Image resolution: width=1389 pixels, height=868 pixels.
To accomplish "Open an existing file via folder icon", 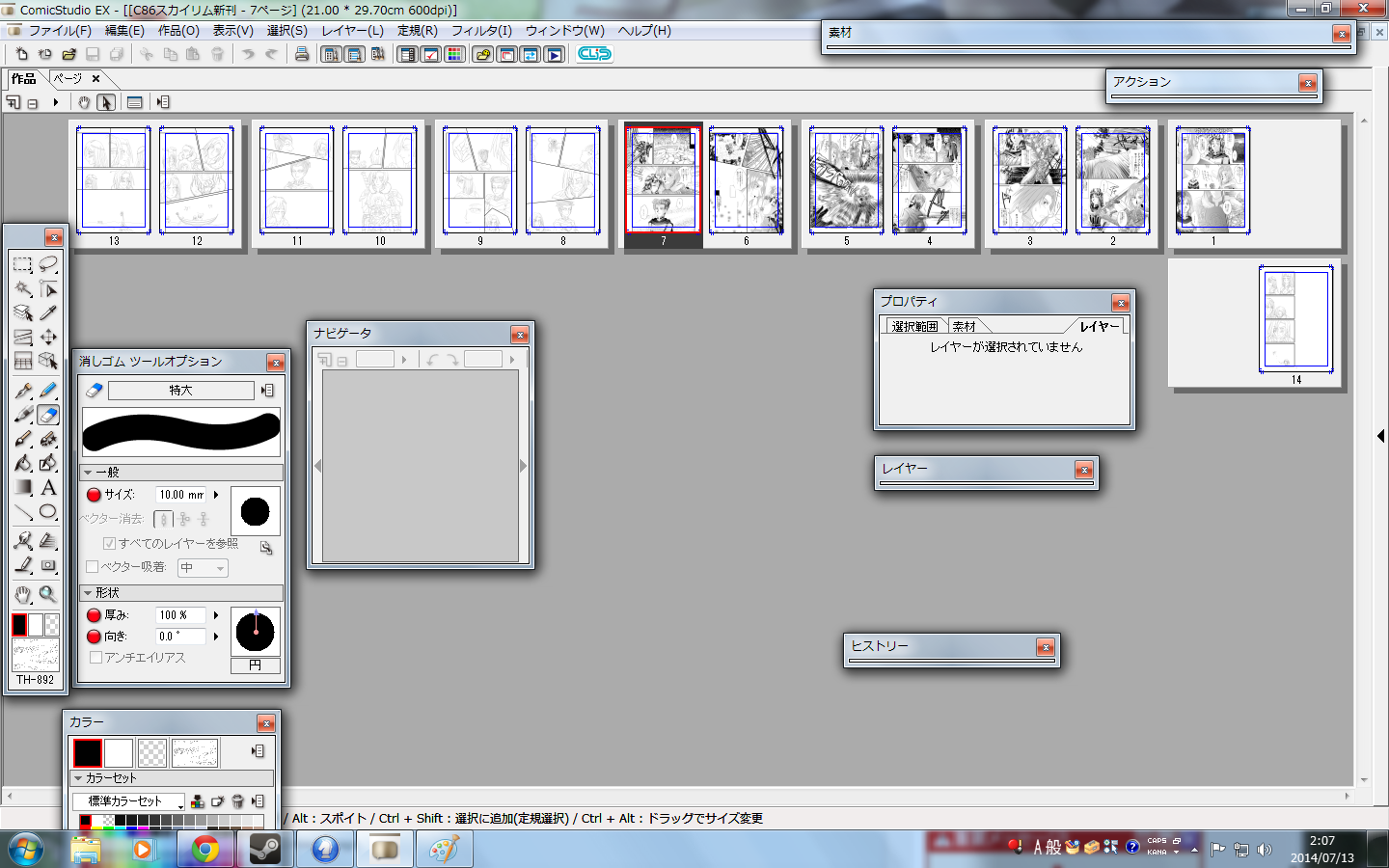I will pos(68,54).
